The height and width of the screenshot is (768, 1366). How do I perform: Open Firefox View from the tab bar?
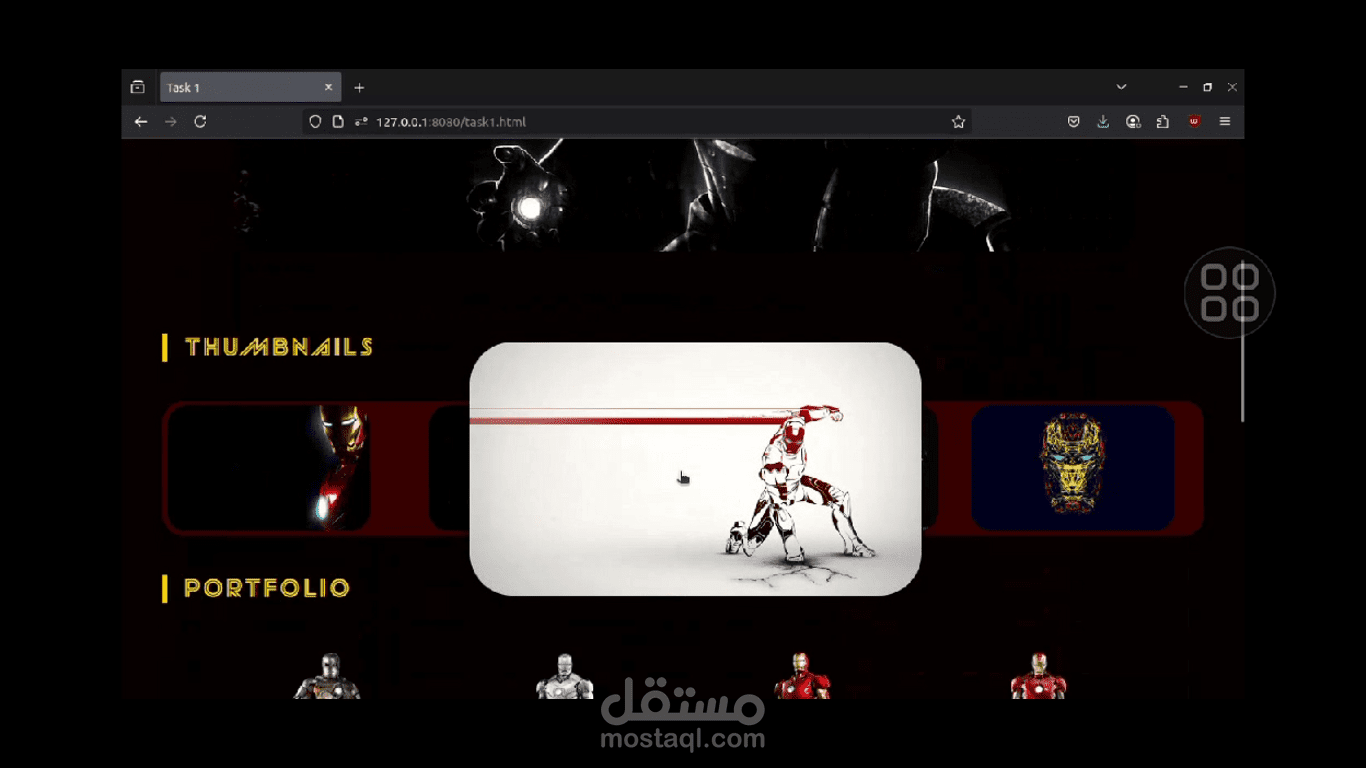coord(138,87)
